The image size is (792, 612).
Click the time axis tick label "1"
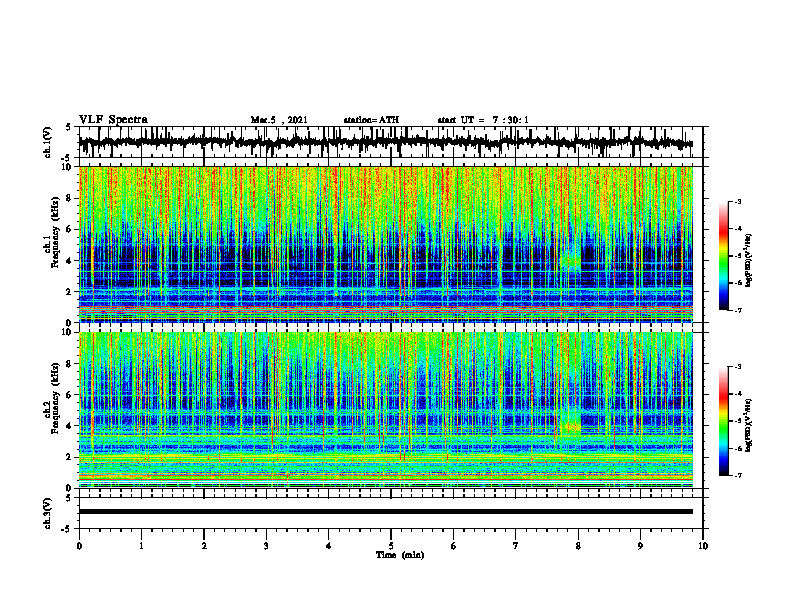tap(141, 546)
